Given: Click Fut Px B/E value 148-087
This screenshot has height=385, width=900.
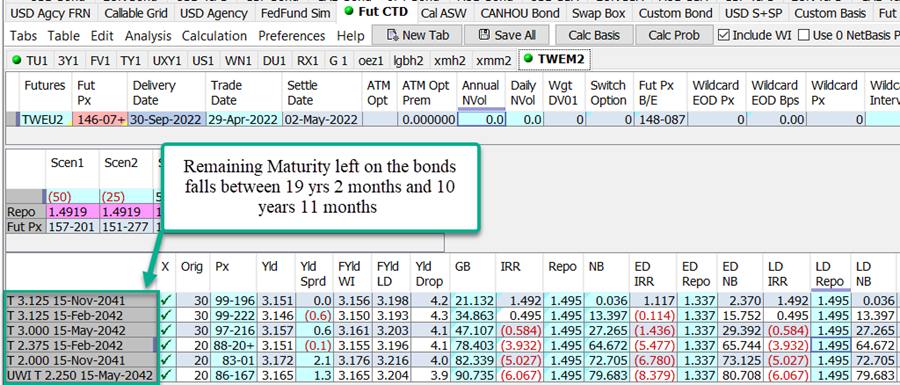Looking at the screenshot, I should 660,120.
